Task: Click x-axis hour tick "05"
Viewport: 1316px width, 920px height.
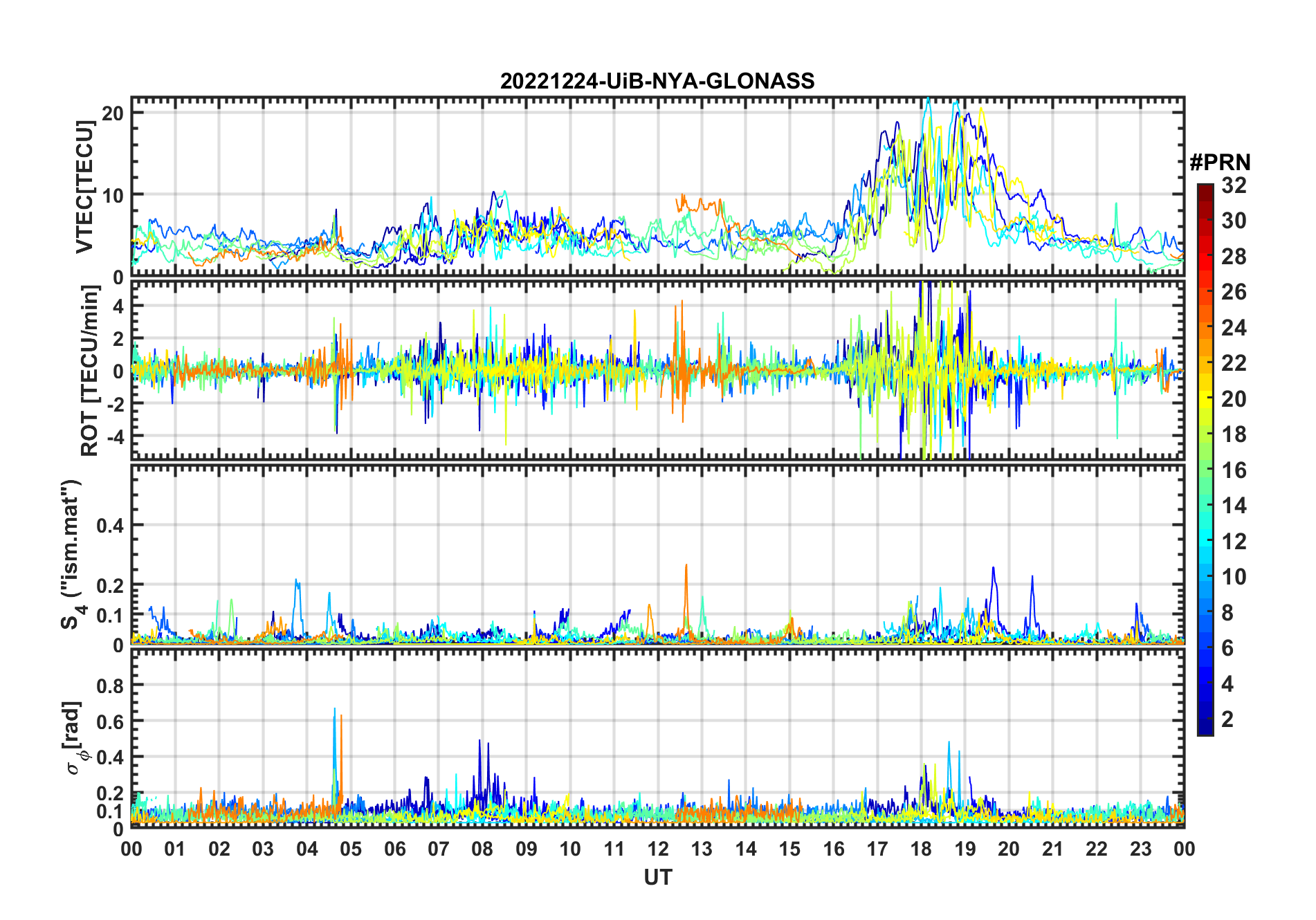Action: (x=351, y=849)
